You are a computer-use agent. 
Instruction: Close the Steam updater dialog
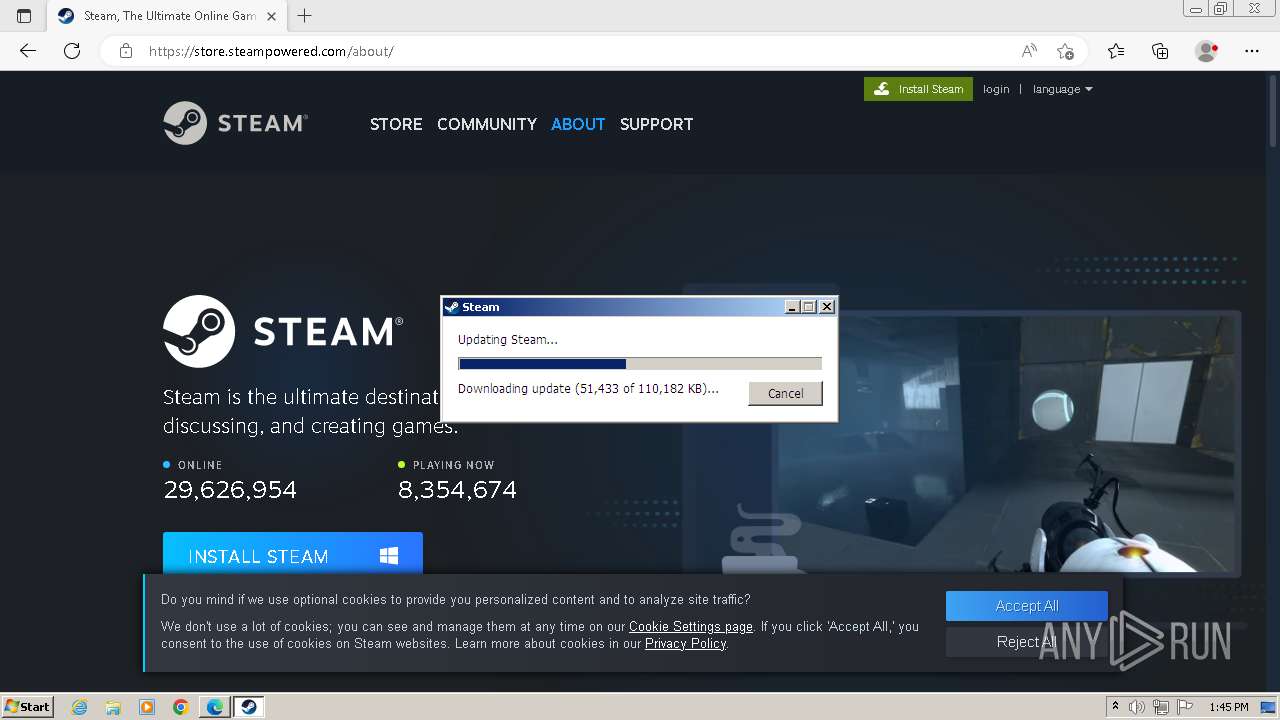point(827,307)
